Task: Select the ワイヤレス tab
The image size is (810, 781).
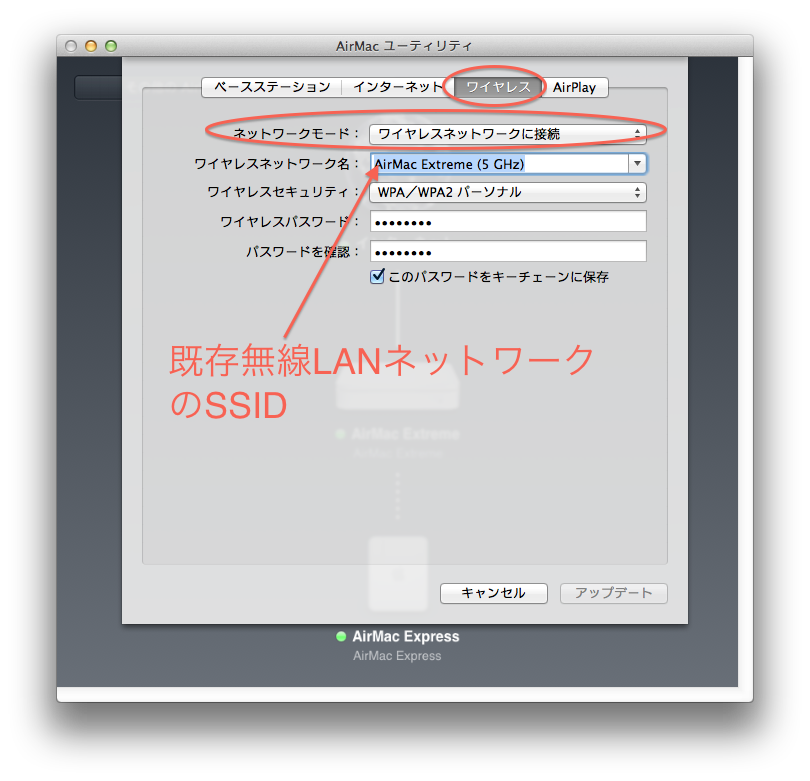Action: [498, 87]
